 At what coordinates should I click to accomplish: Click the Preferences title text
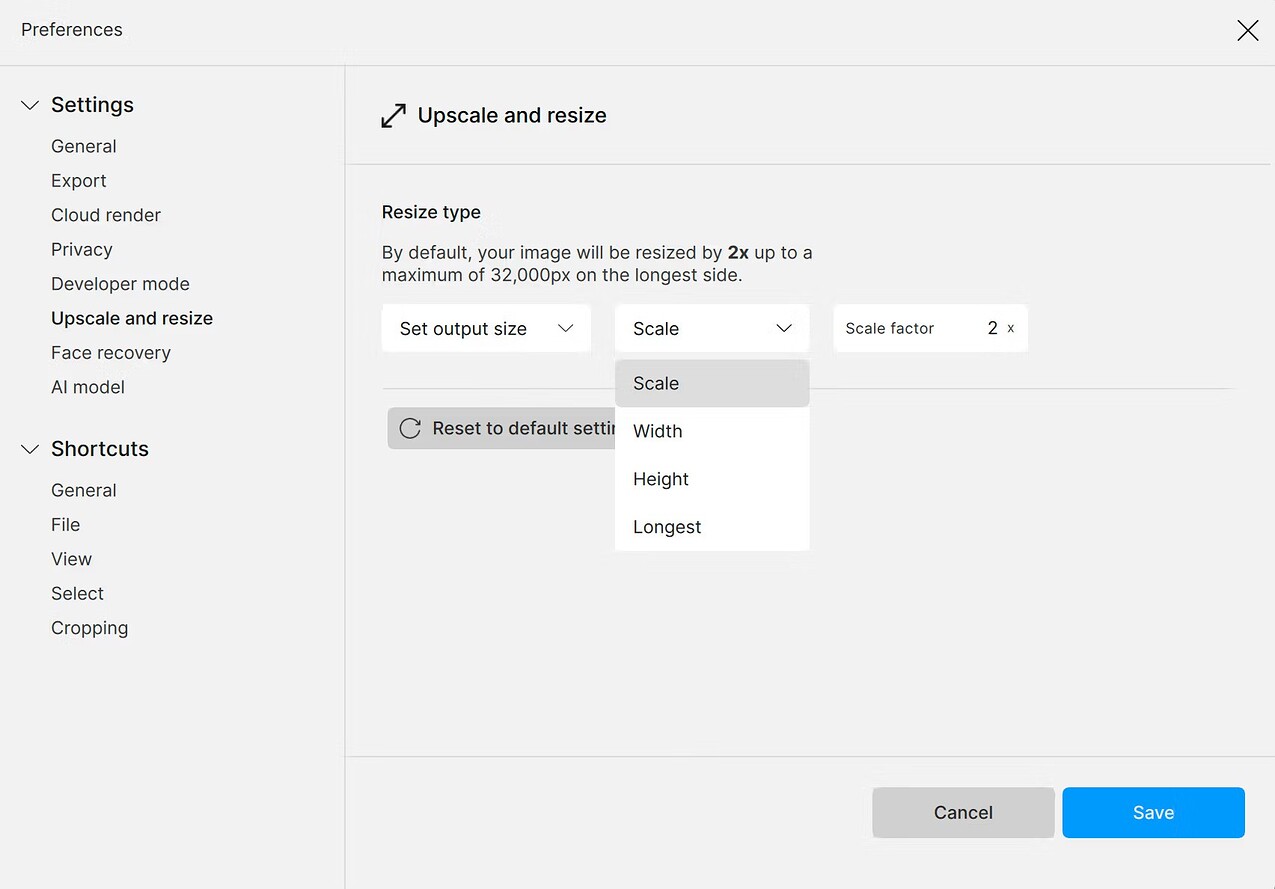coord(72,30)
